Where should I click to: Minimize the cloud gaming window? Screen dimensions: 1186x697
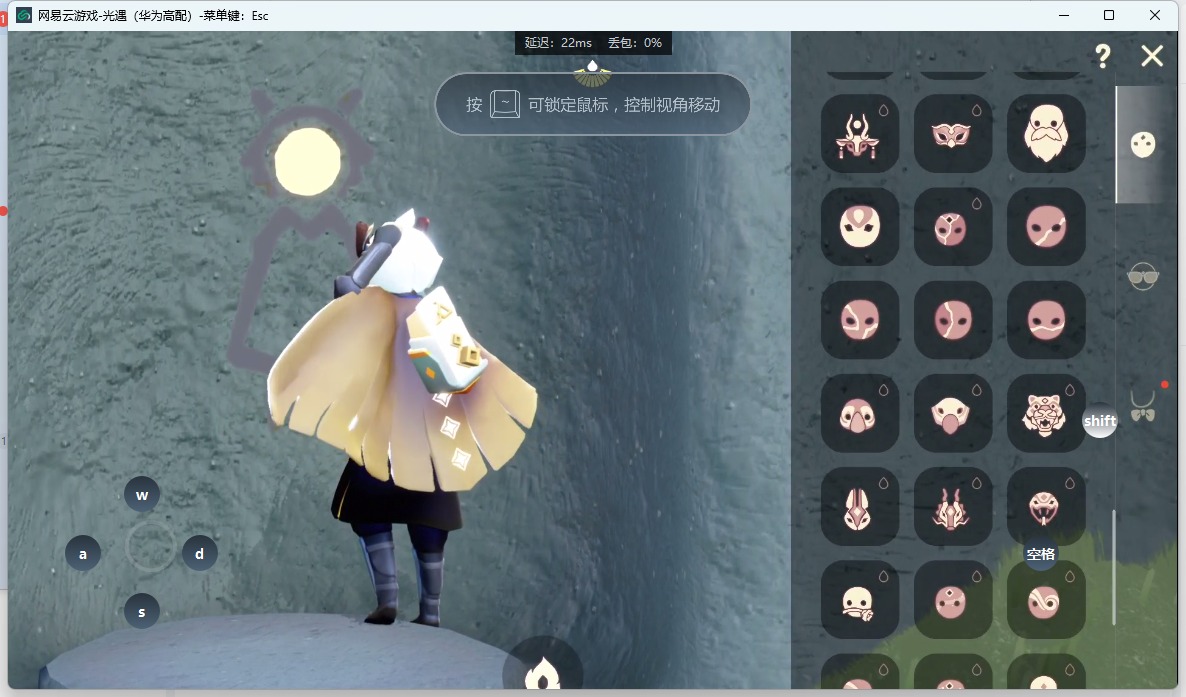[x=1064, y=15]
